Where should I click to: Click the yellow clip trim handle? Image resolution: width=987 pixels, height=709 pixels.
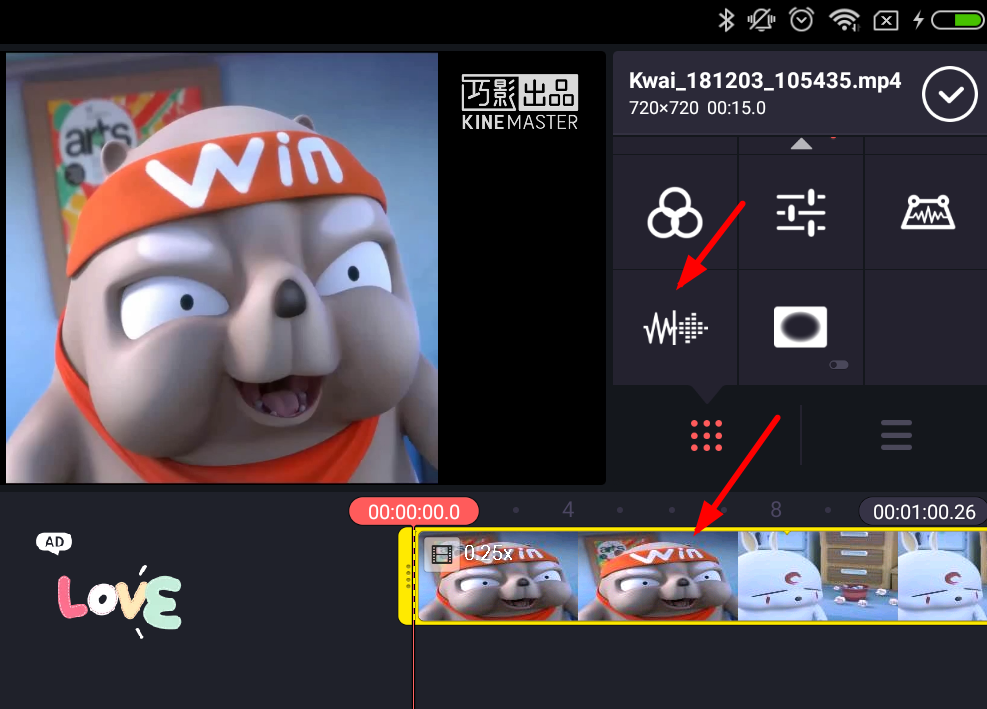[x=406, y=576]
